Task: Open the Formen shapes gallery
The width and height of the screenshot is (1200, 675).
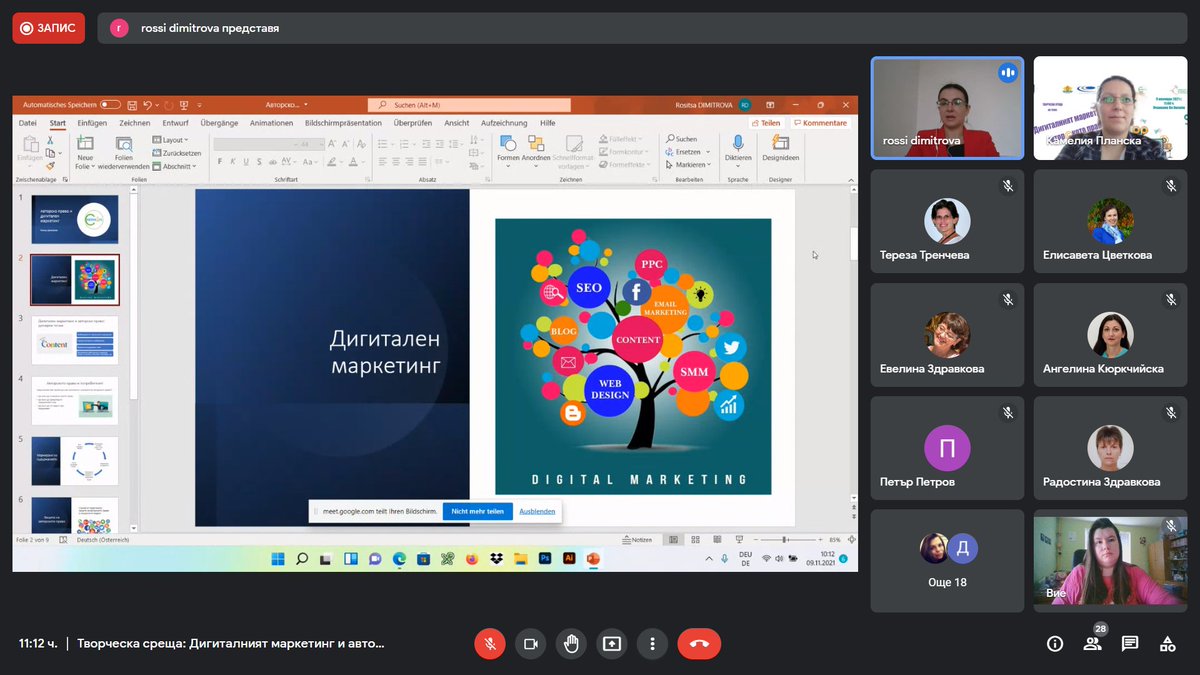Action: pos(508,148)
